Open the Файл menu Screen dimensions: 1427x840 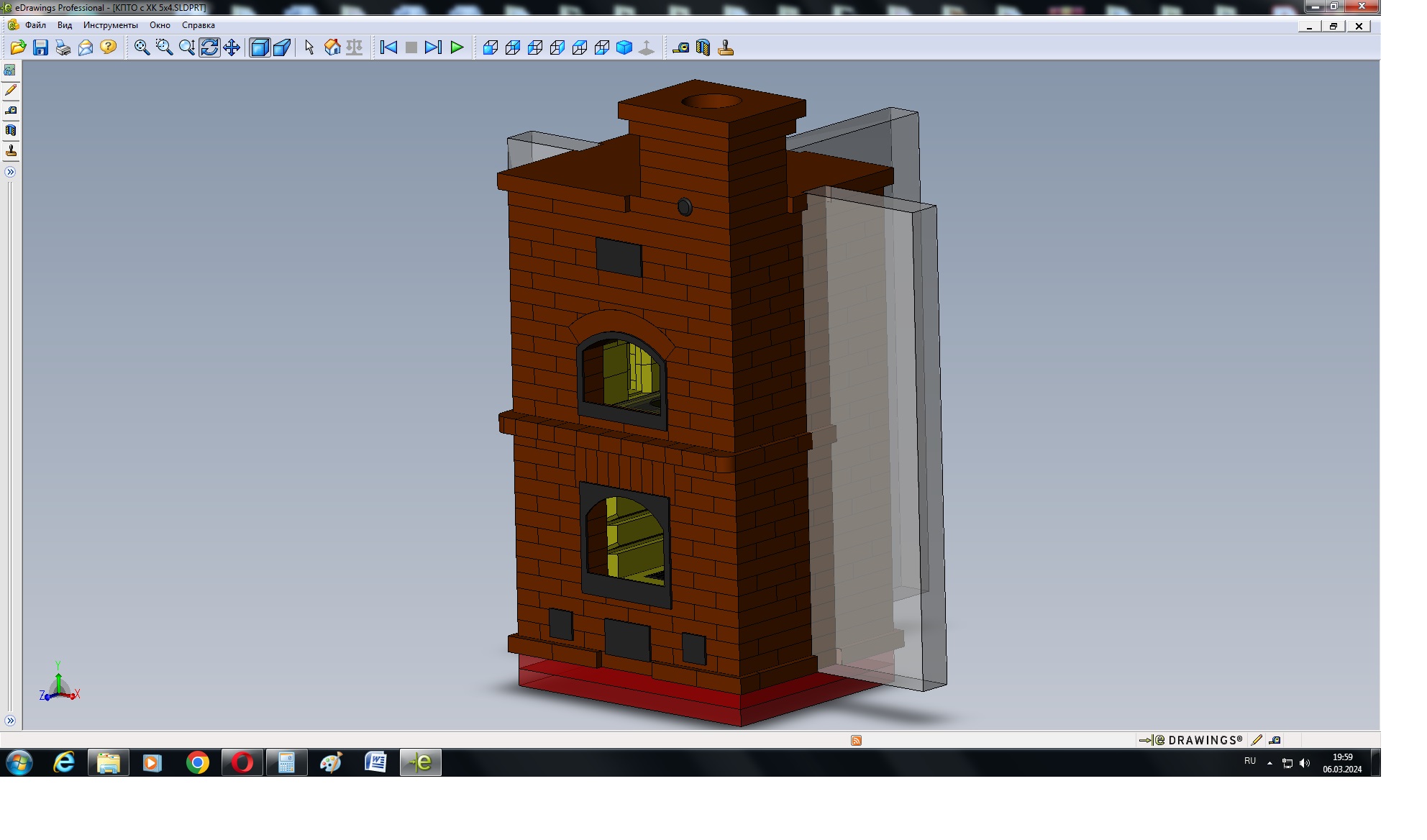(35, 25)
